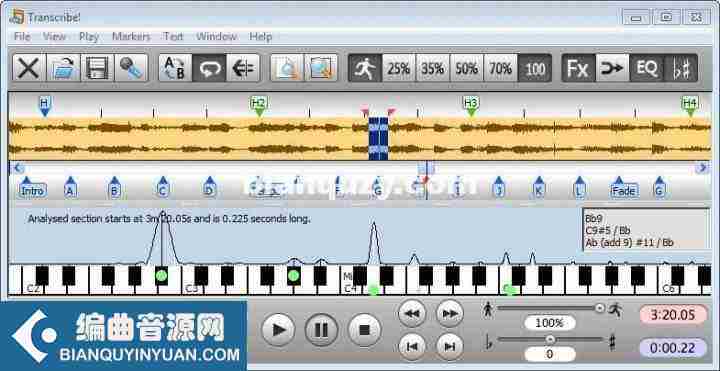This screenshot has height=371, width=720.
Task: Jump to the previous marker button
Action: point(412,347)
